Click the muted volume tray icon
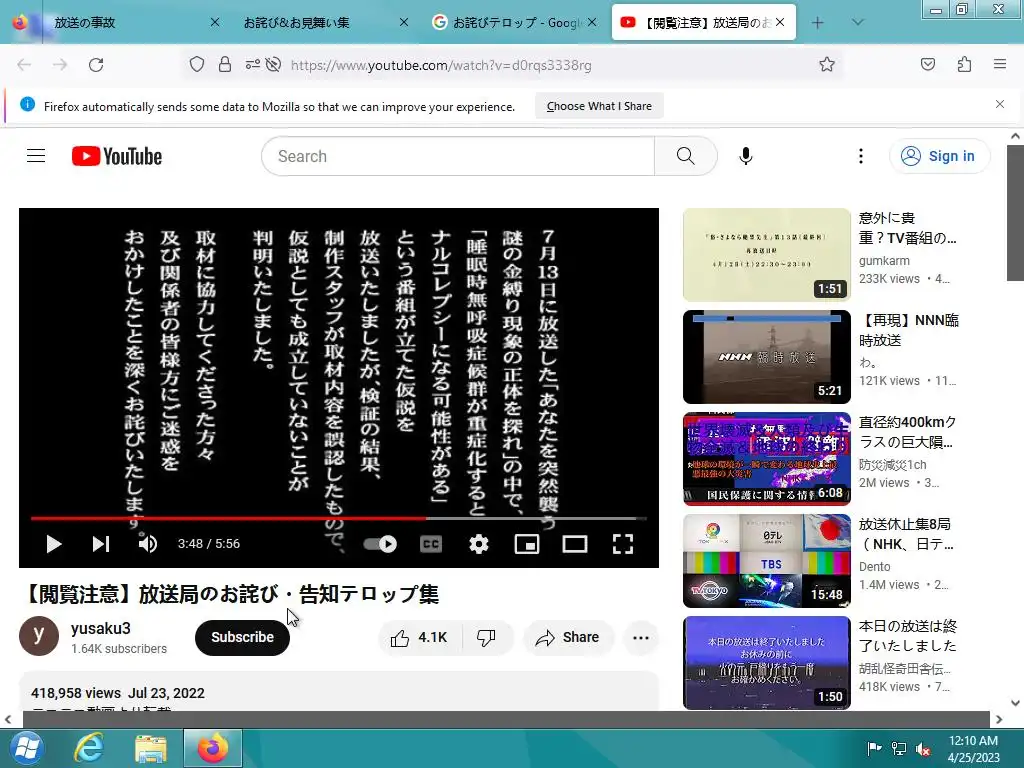The width and height of the screenshot is (1024, 768). 923,748
